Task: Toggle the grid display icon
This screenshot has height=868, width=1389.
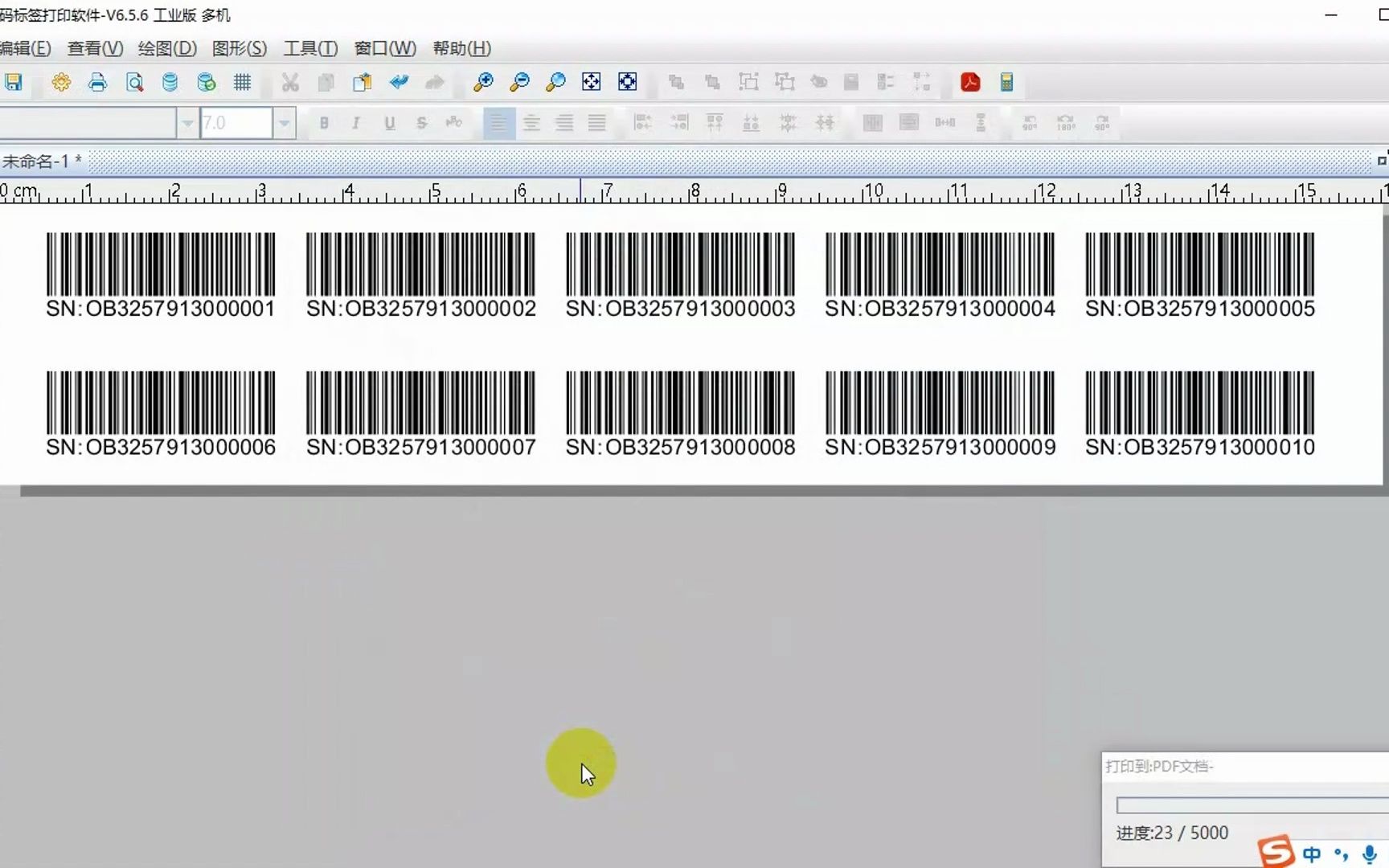Action: pyautogui.click(x=242, y=82)
